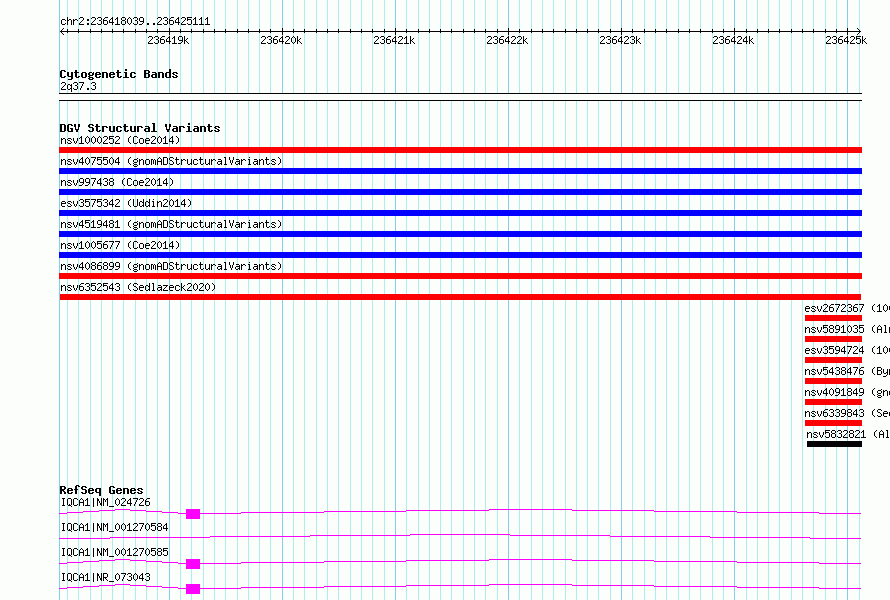Open the nsv1005677 (Coe2014) label
Screen dimensions: 890x600
coord(120,245)
